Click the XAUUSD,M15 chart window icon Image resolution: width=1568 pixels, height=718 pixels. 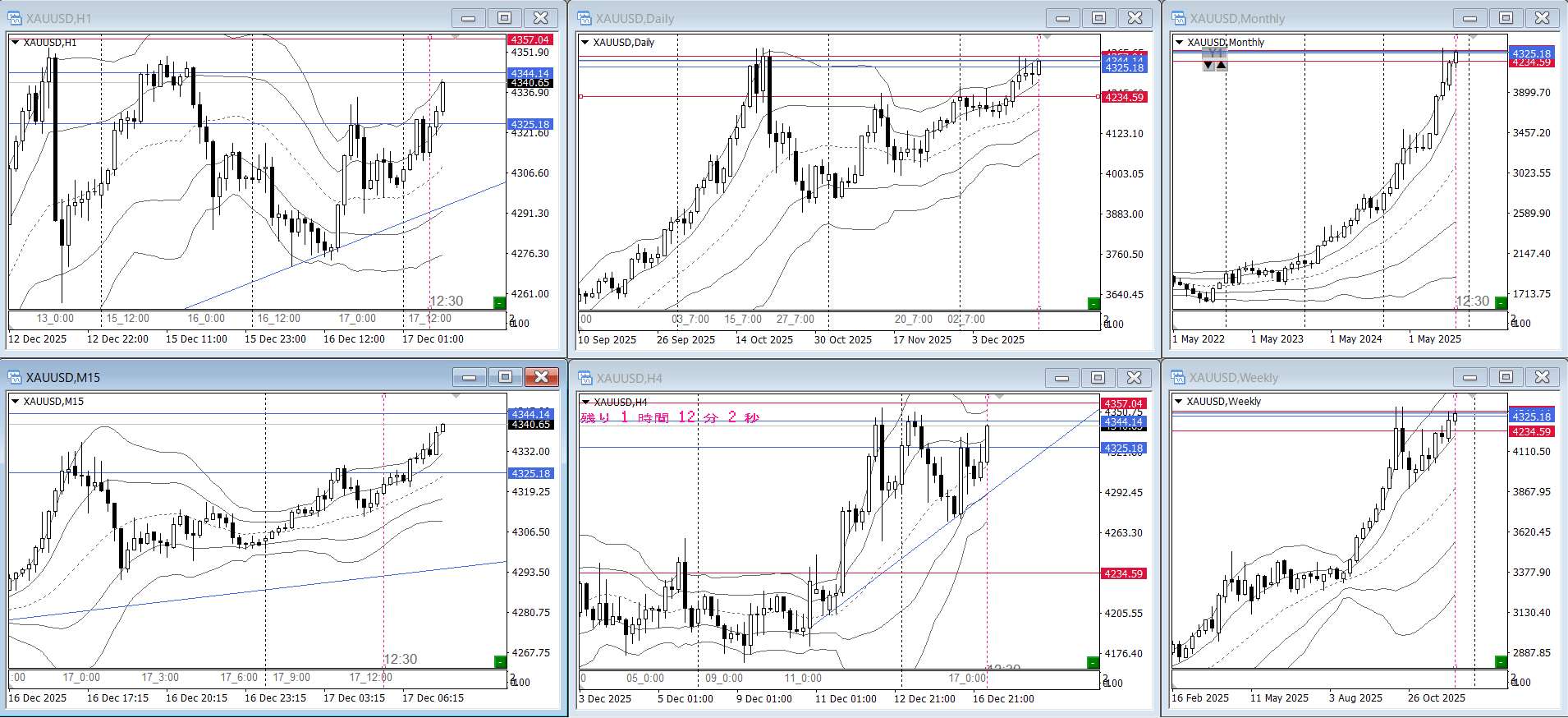click(x=15, y=377)
